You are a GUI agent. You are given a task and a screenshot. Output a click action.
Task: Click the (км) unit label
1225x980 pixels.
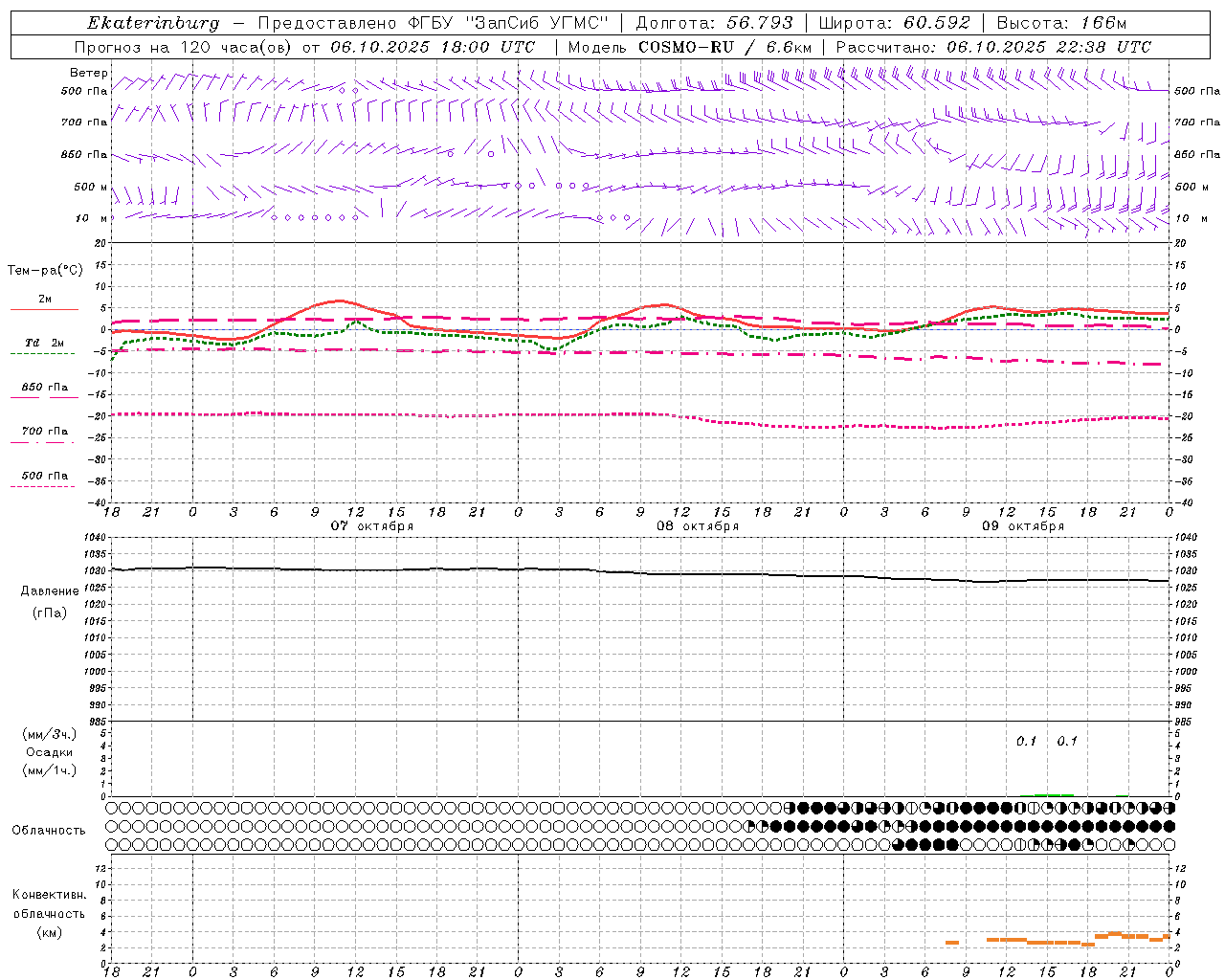pyautogui.click(x=50, y=932)
